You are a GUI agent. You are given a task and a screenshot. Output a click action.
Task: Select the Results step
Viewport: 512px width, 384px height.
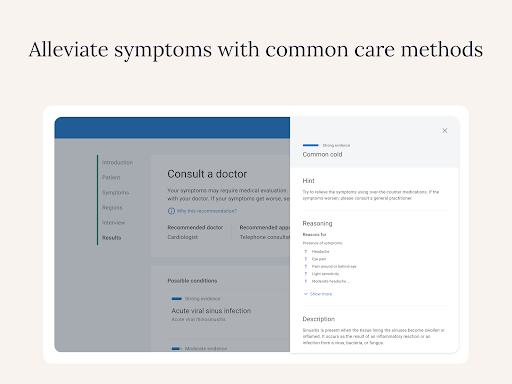point(112,238)
